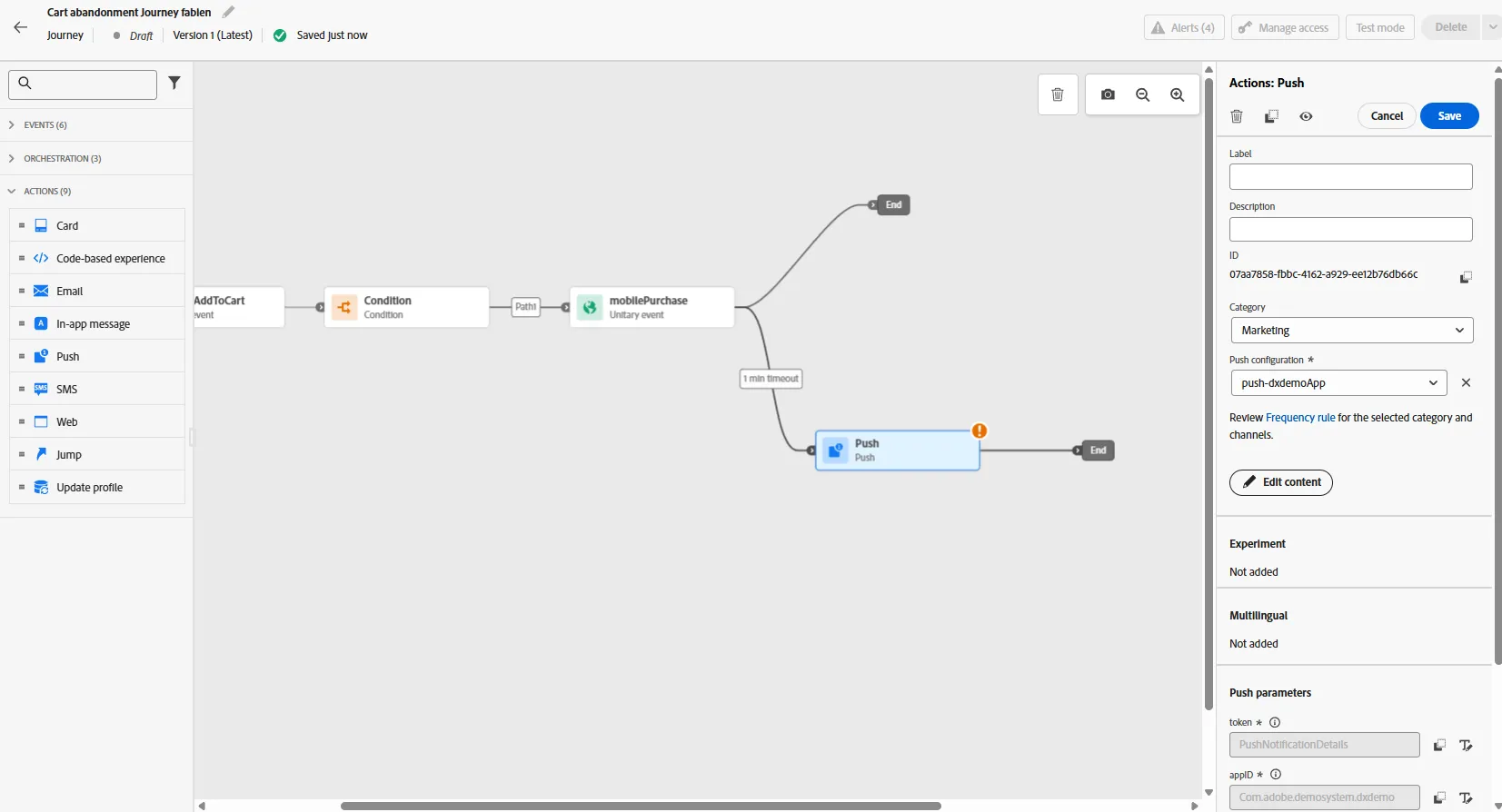The image size is (1502, 812).
Task: Save the Push action settings
Action: (x=1449, y=116)
